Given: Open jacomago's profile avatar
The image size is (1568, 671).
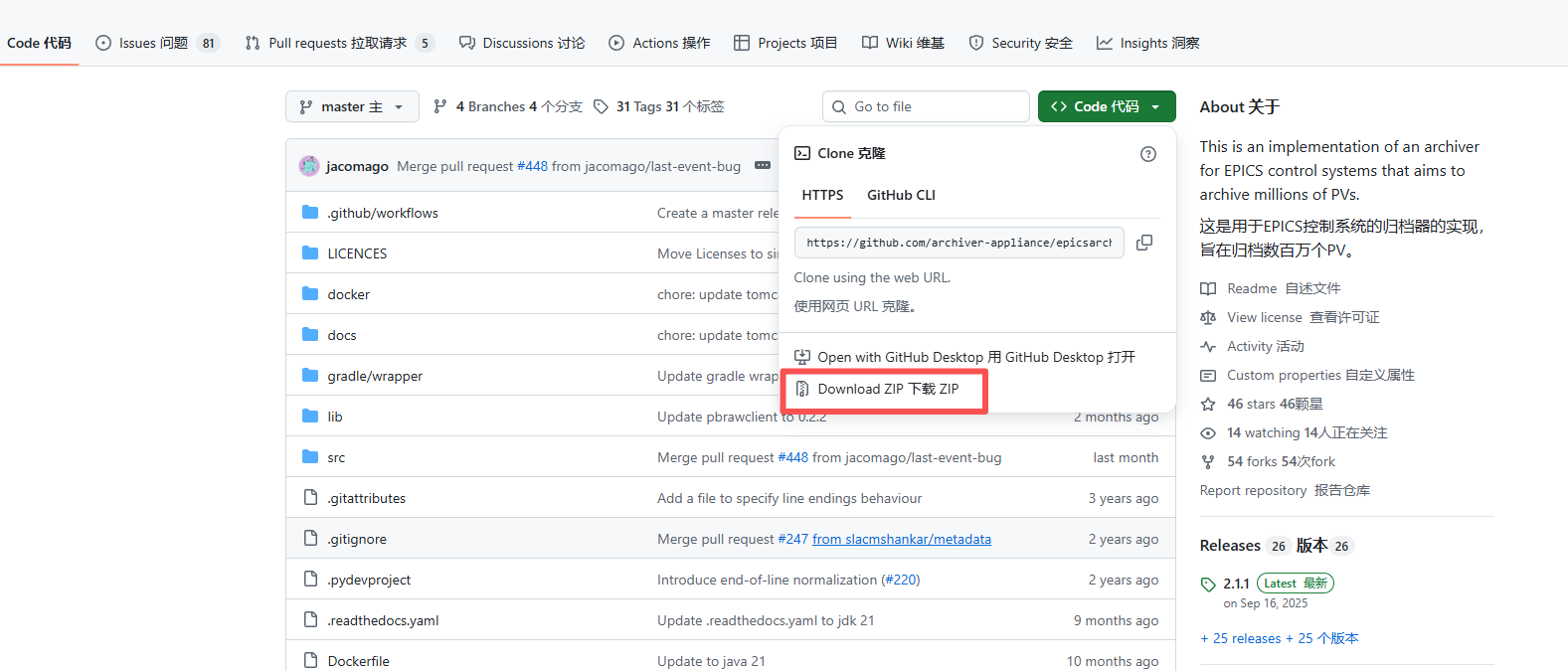Looking at the screenshot, I should tap(309, 166).
